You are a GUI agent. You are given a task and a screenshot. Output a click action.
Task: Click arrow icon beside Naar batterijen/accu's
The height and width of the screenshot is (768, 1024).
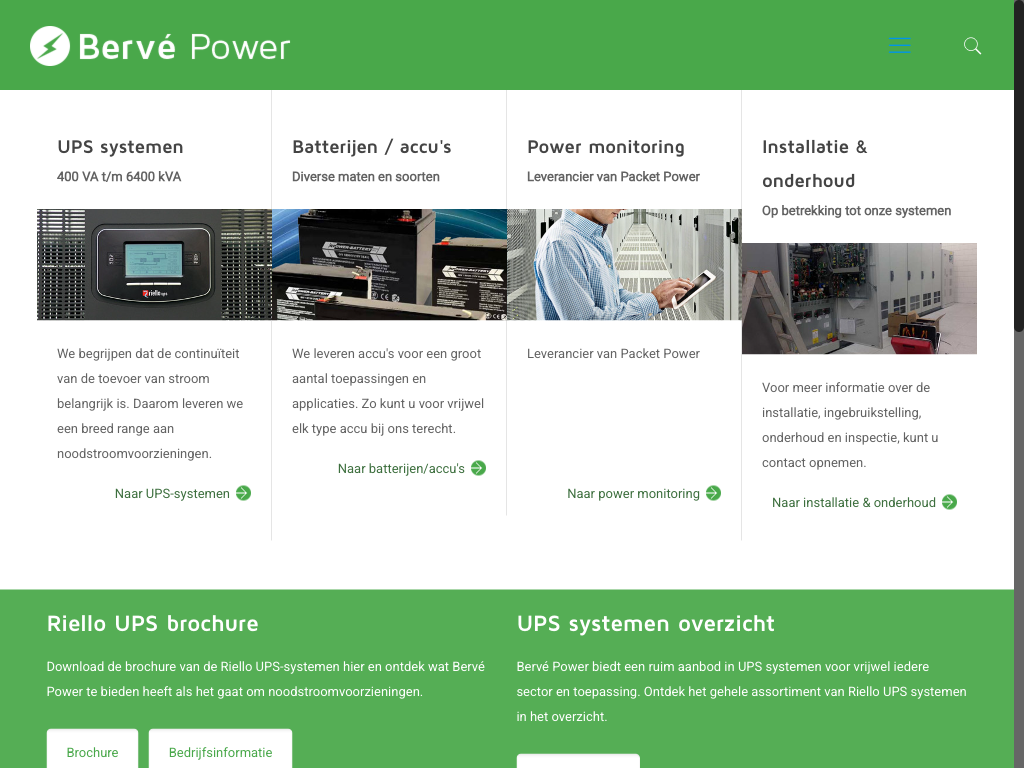pyautogui.click(x=478, y=468)
